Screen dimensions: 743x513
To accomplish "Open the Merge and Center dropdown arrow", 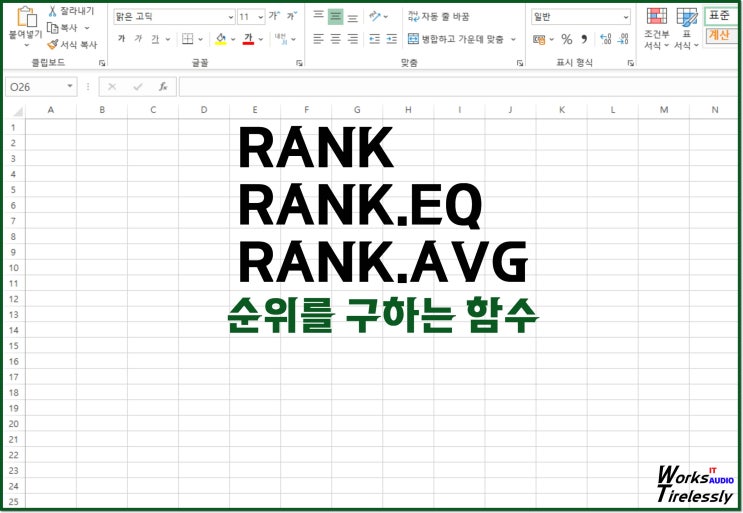I will coord(513,39).
